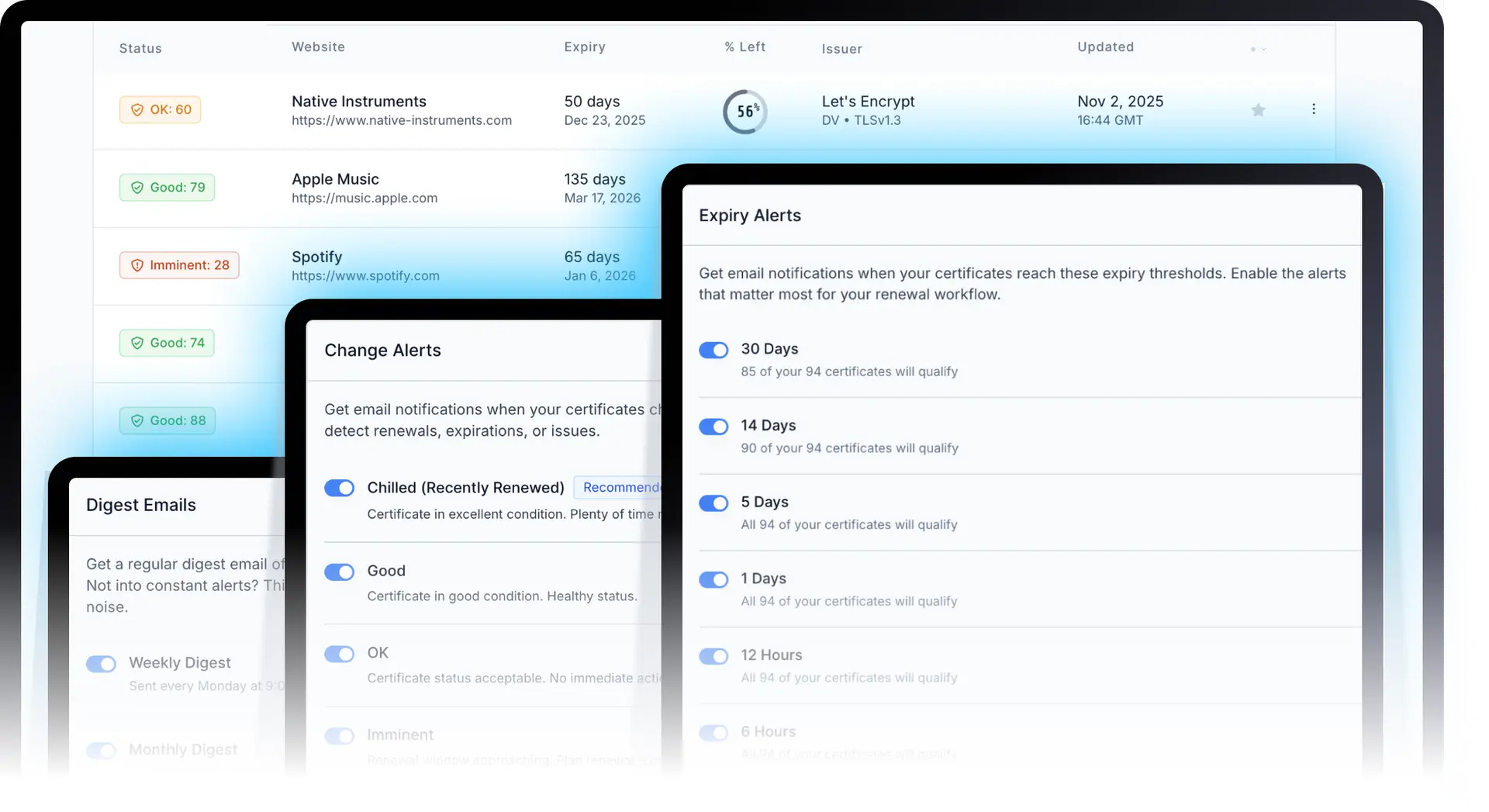The width and height of the screenshot is (1489, 812).
Task: Click the 50 days expiry value
Action: [x=592, y=102]
